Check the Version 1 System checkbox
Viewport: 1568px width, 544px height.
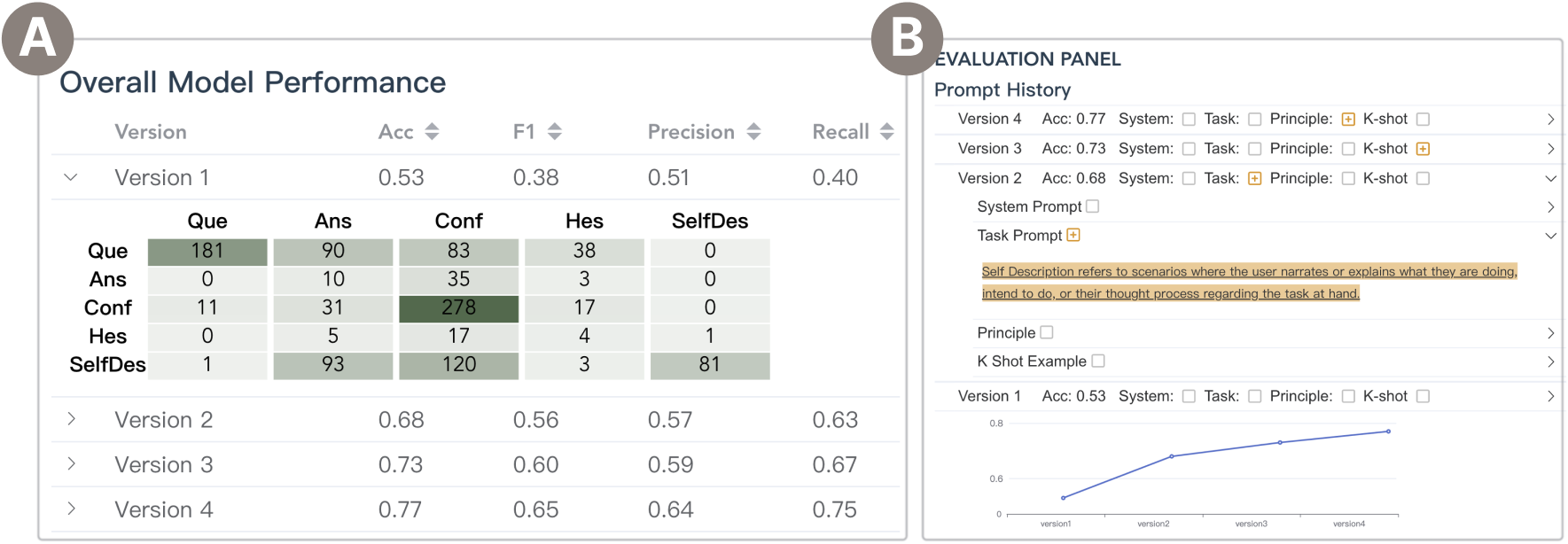tap(1189, 397)
